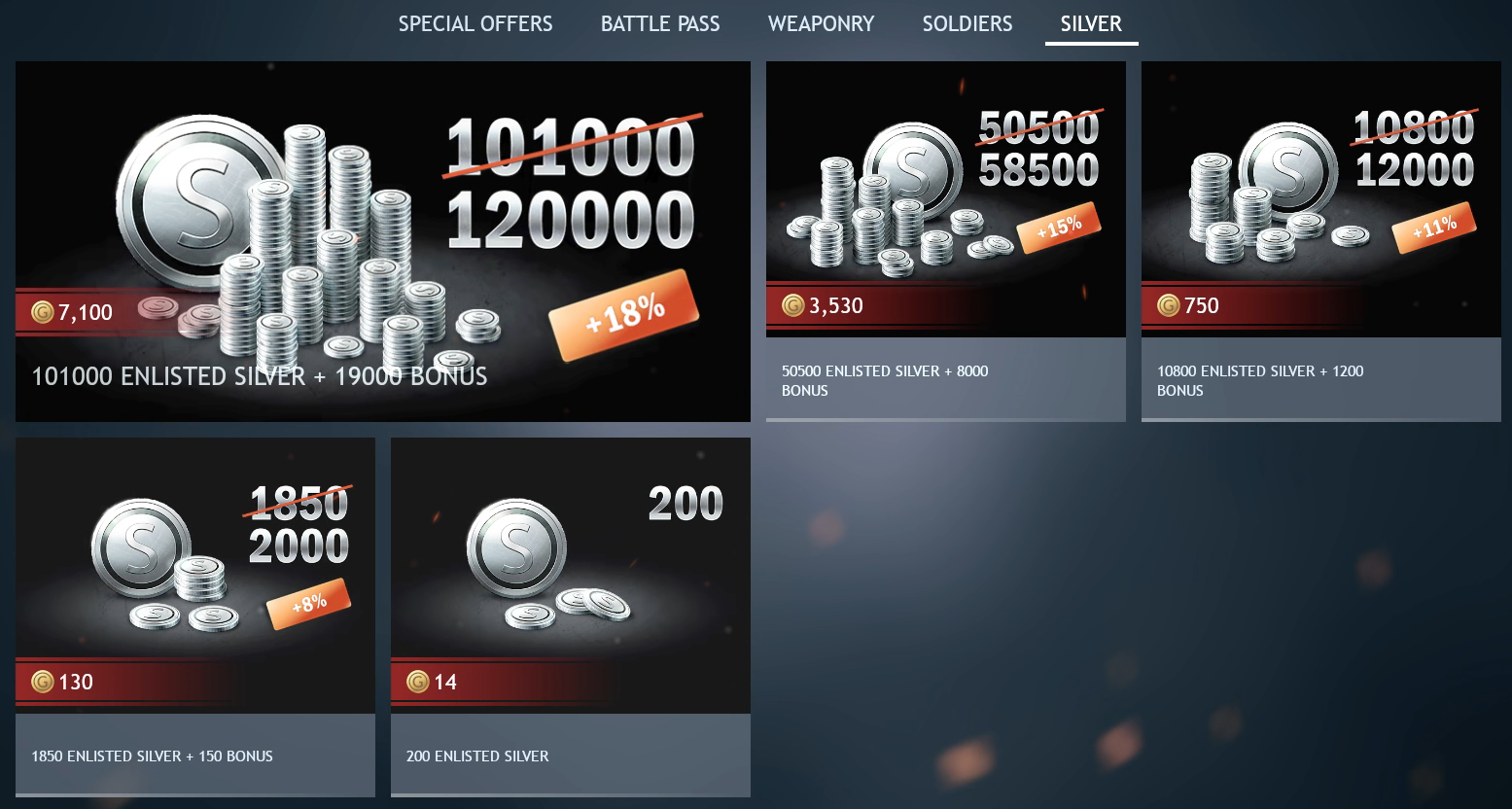Screen dimensions: 1512x809
Task: Click gold coin icon beside 3,530 price
Action: 792,305
